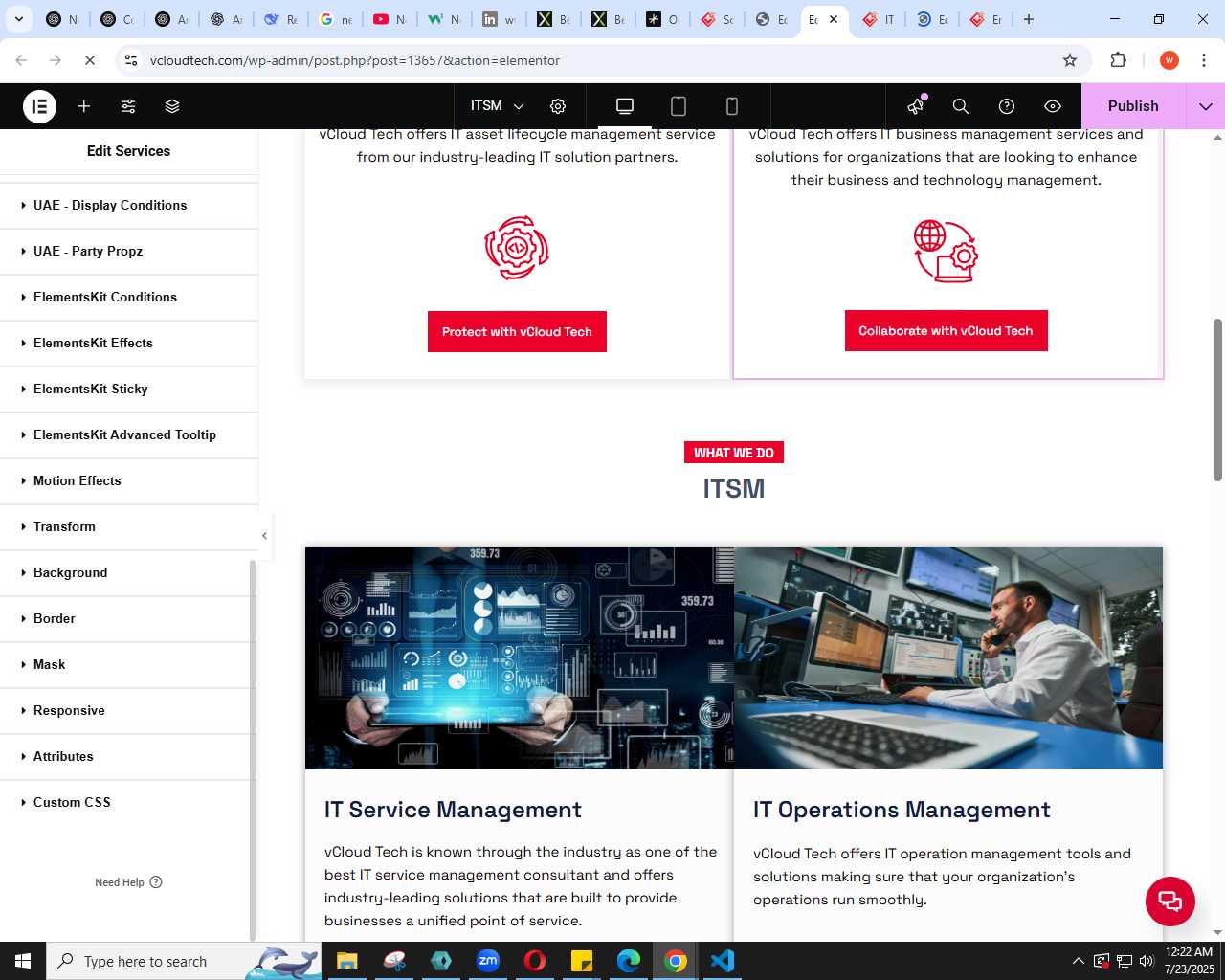Image resolution: width=1225 pixels, height=980 pixels.
Task: Click the Publish button
Action: click(1133, 106)
